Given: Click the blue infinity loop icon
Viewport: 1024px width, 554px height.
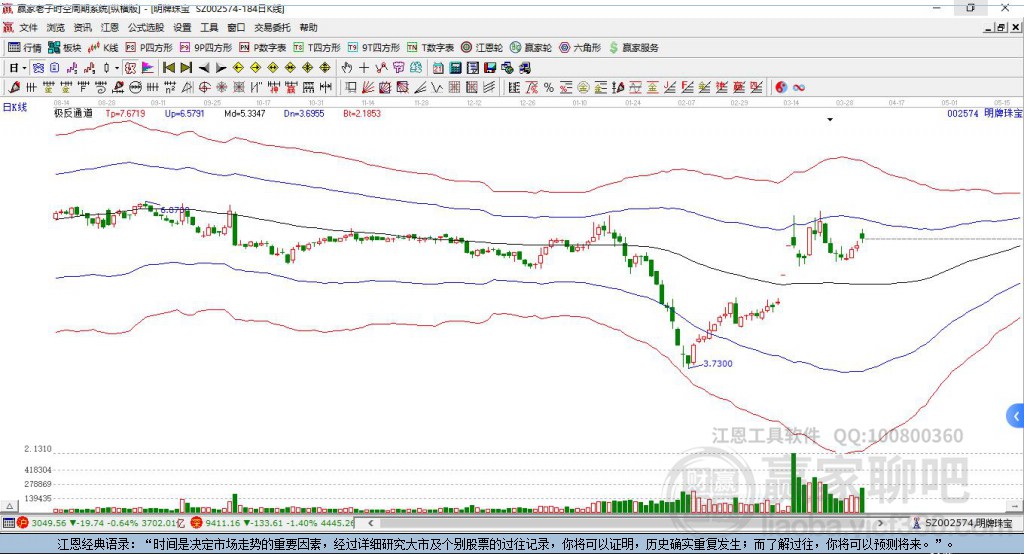Looking at the screenshot, I should pyautogui.click(x=798, y=88).
